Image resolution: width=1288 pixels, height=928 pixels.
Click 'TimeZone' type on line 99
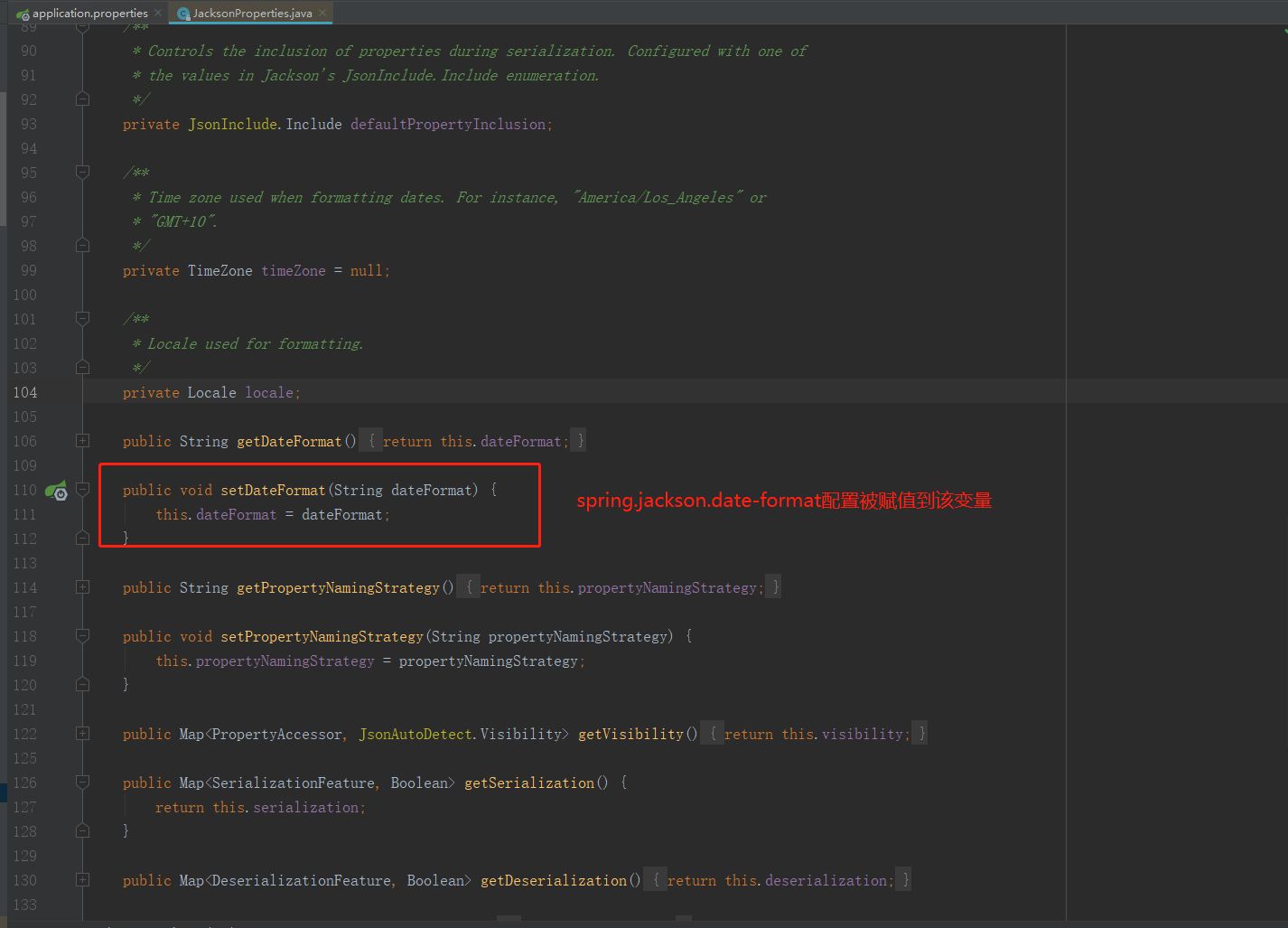pos(219,270)
